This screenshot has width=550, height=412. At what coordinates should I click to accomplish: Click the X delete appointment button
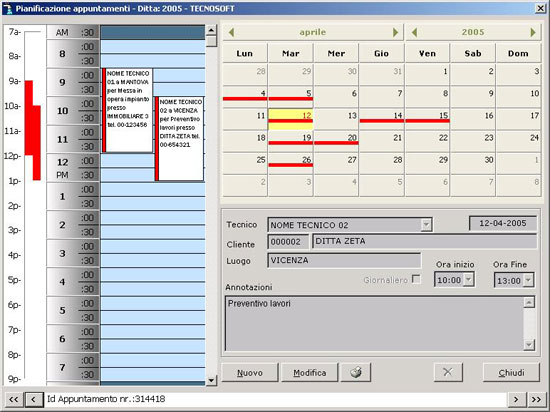click(x=448, y=372)
